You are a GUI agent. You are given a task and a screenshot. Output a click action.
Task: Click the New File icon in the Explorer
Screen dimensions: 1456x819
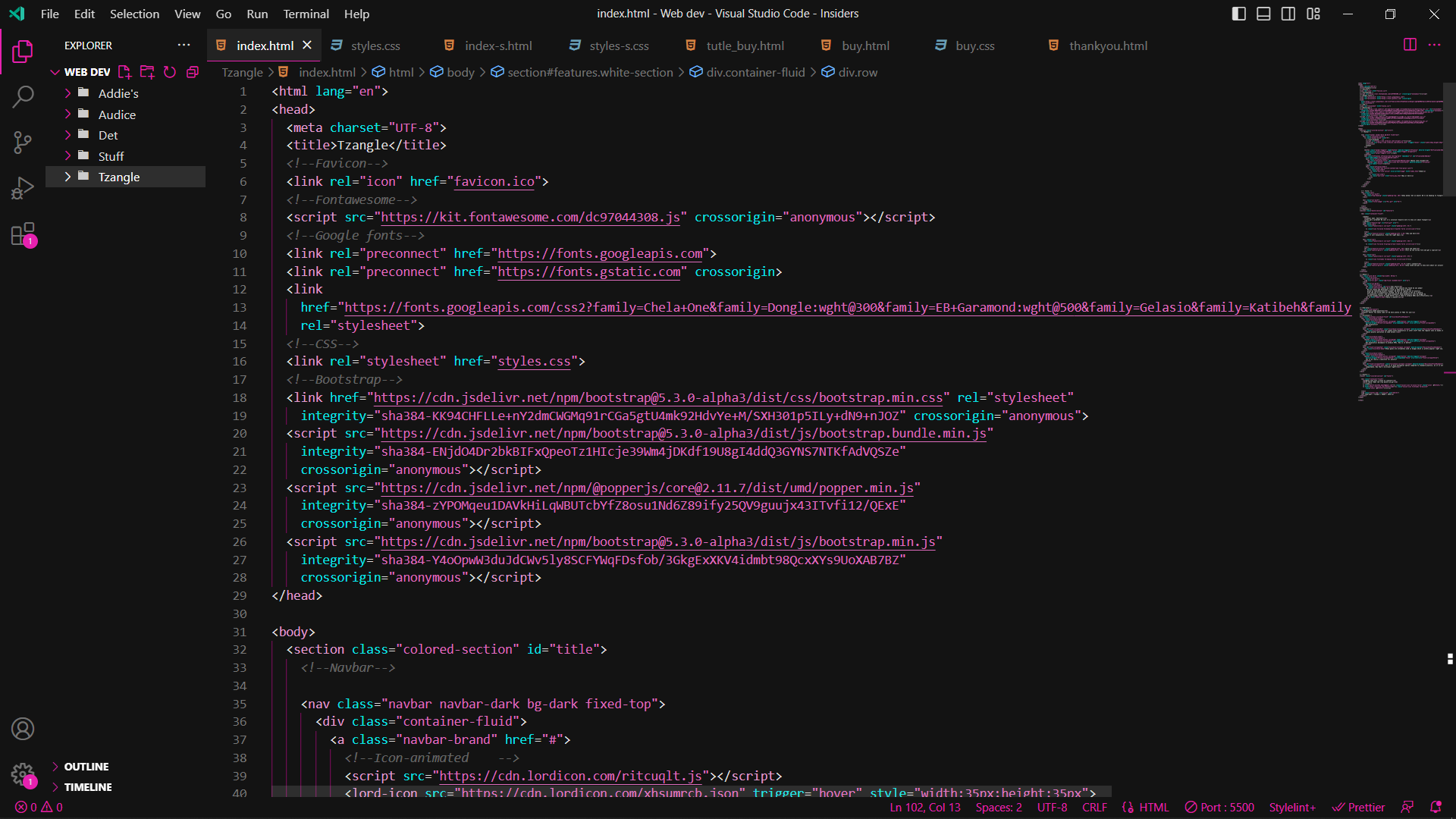124,72
